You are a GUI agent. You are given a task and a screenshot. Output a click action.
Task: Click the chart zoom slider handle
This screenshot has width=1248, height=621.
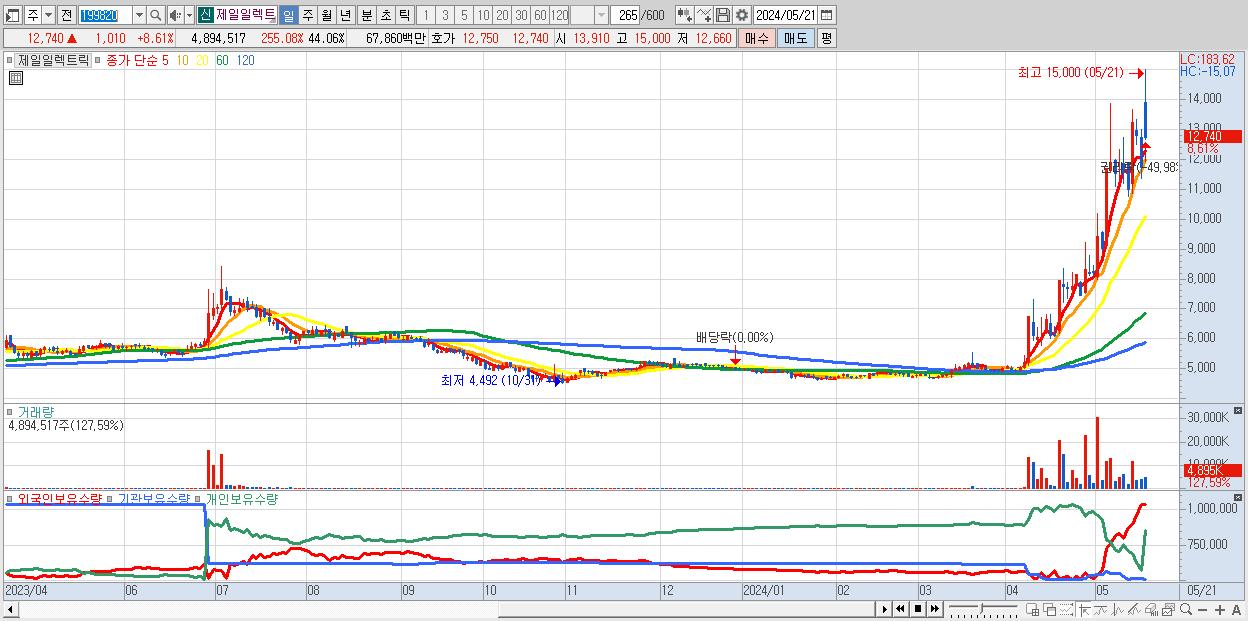pyautogui.click(x=982, y=609)
